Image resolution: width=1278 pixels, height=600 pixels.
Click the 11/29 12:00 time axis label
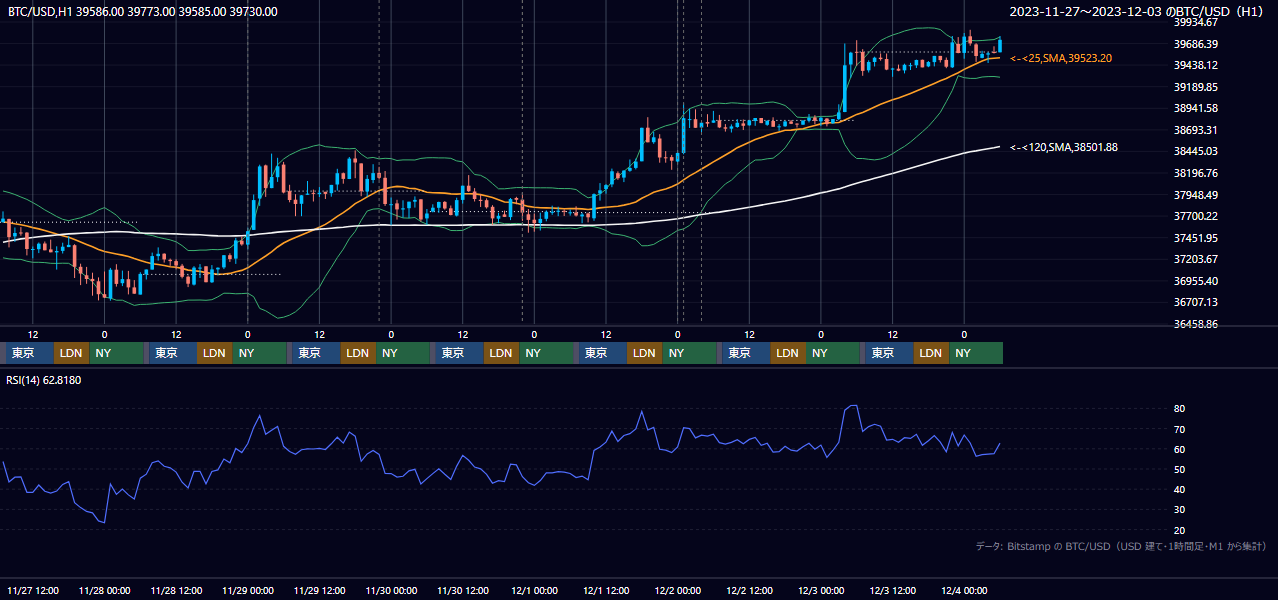[x=320, y=591]
